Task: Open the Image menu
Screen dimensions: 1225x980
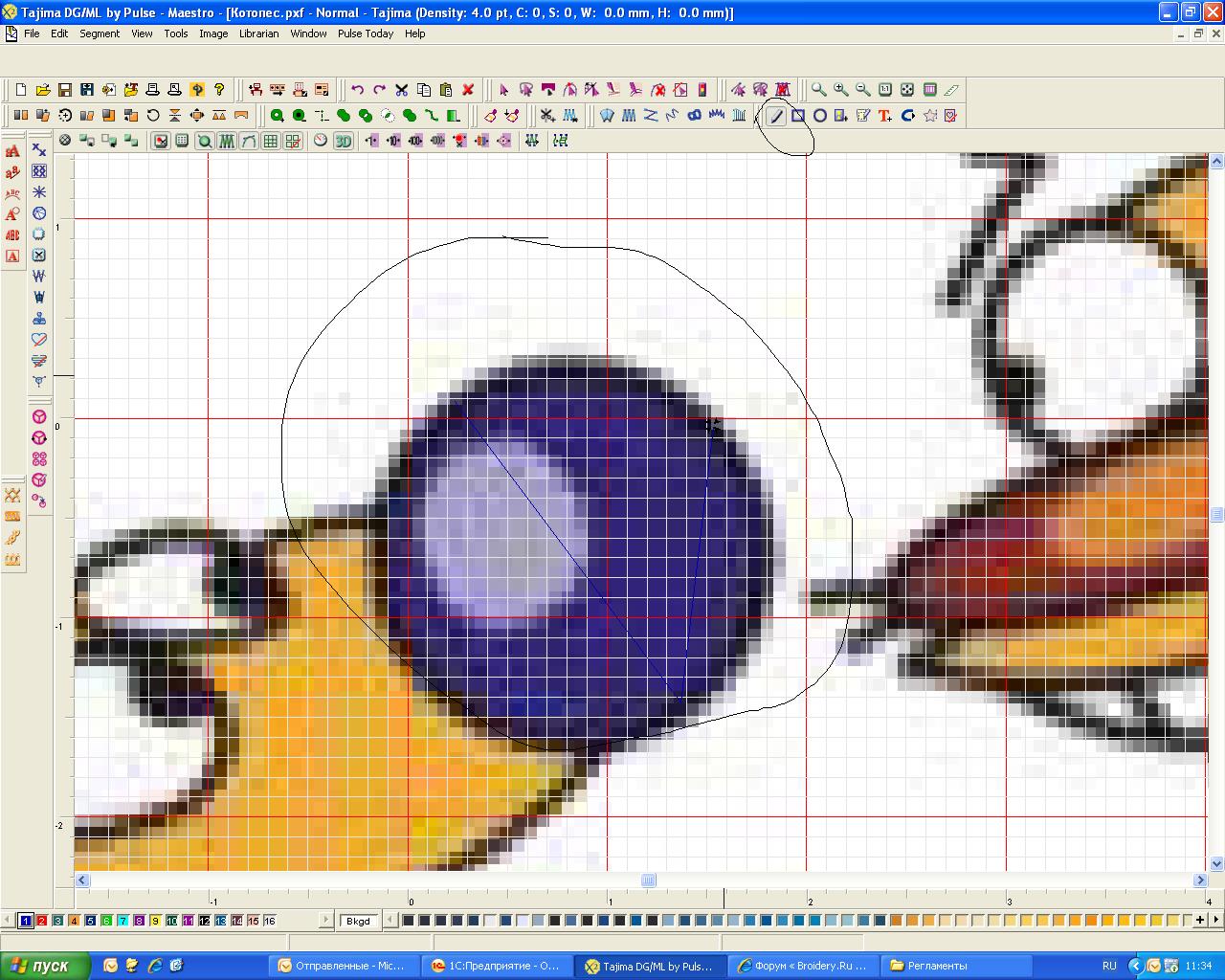Action: (x=213, y=33)
